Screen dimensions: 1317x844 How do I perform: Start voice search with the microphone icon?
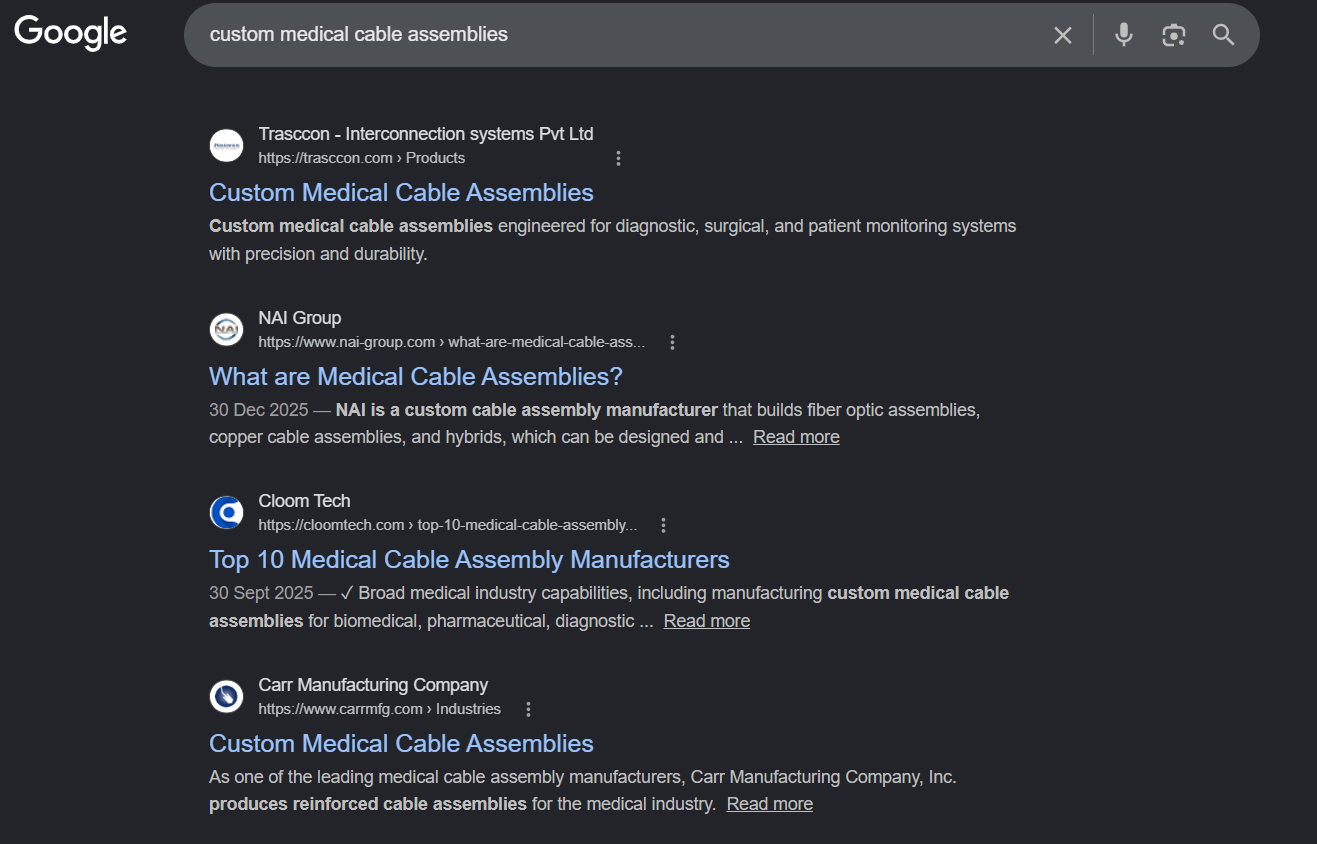pyautogui.click(x=1124, y=35)
